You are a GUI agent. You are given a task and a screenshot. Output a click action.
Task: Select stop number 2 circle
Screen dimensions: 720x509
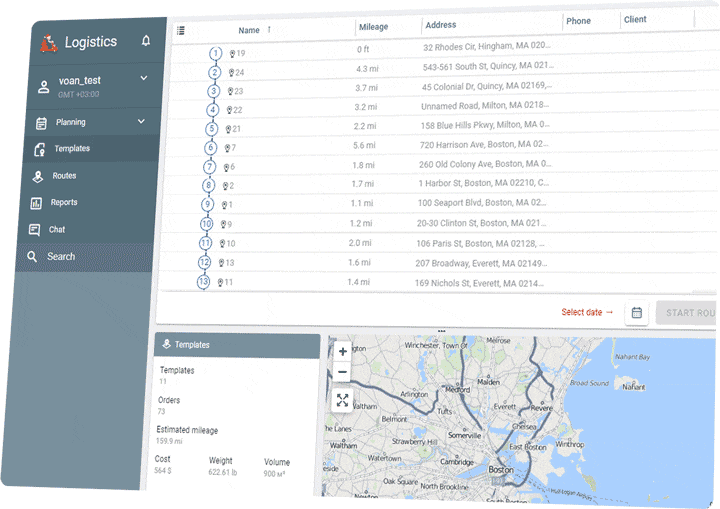tap(214, 73)
